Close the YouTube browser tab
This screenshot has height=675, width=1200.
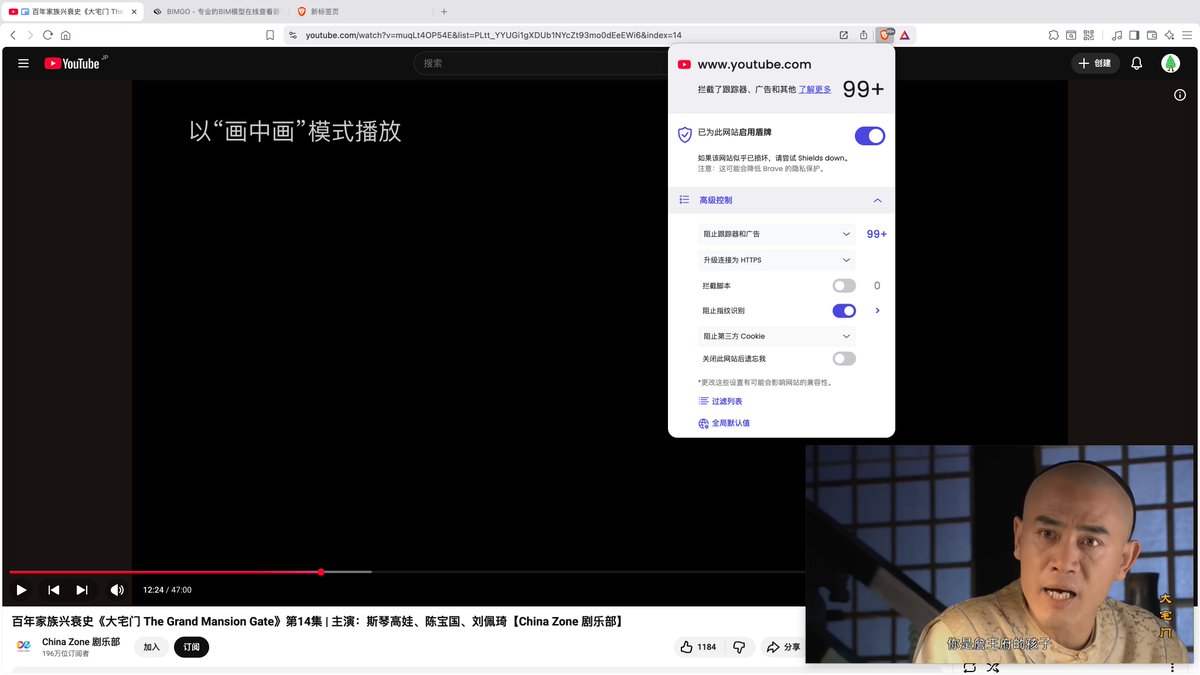tap(134, 11)
